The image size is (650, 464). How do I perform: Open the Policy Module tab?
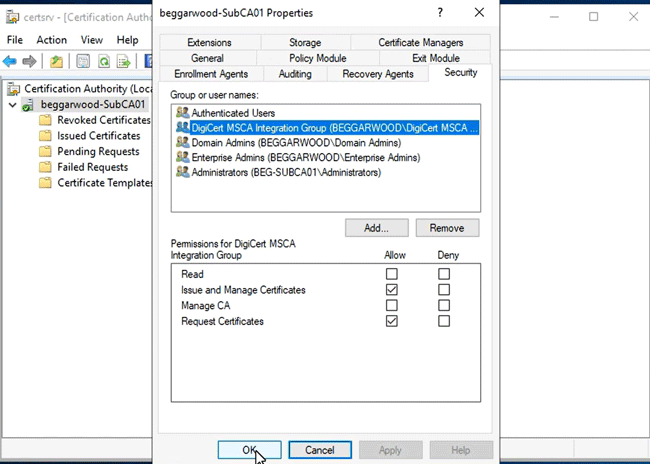point(317,58)
